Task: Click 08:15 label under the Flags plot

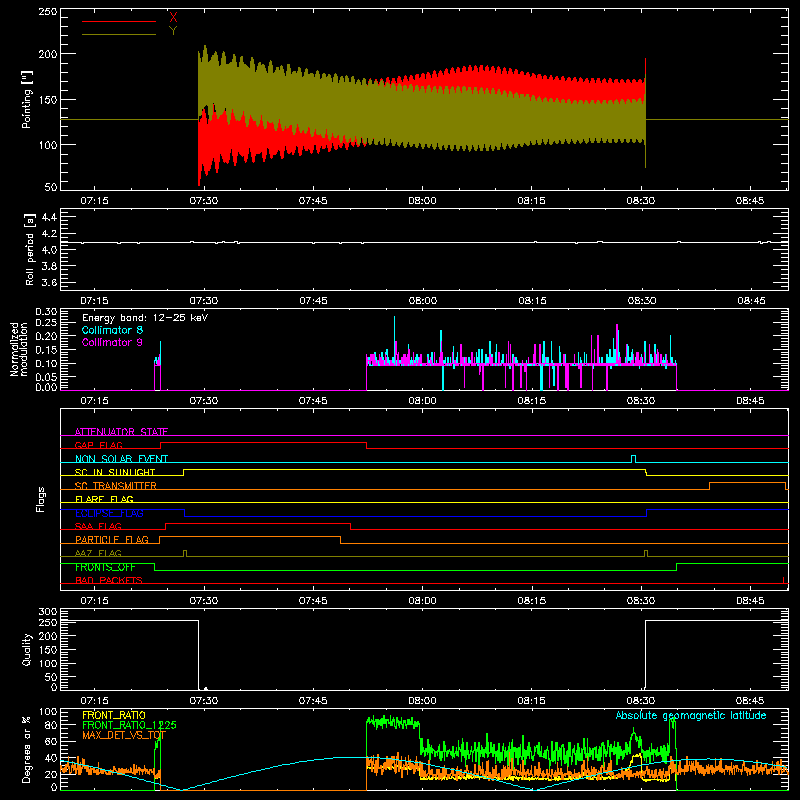Action: (x=532, y=601)
